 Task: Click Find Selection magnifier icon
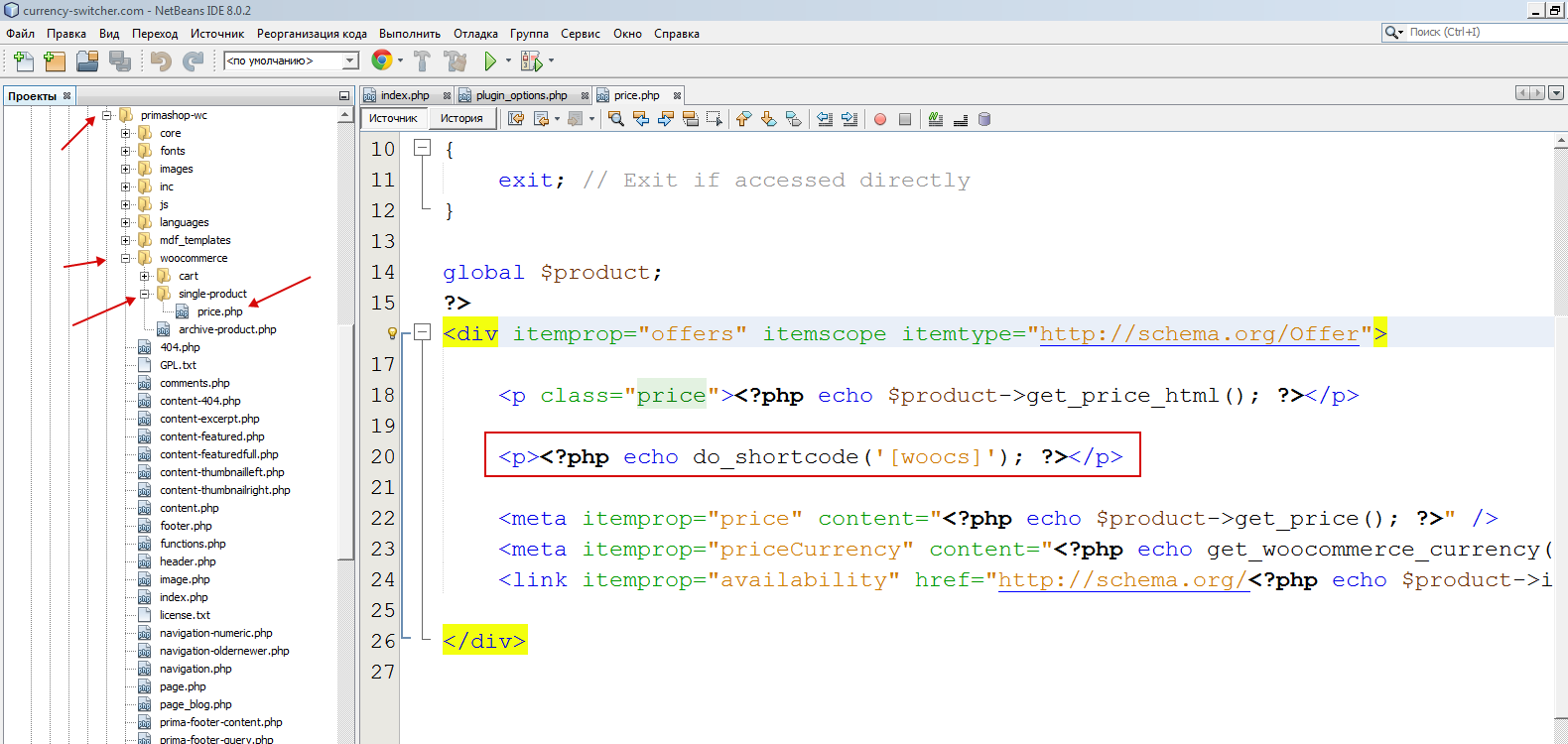616,119
